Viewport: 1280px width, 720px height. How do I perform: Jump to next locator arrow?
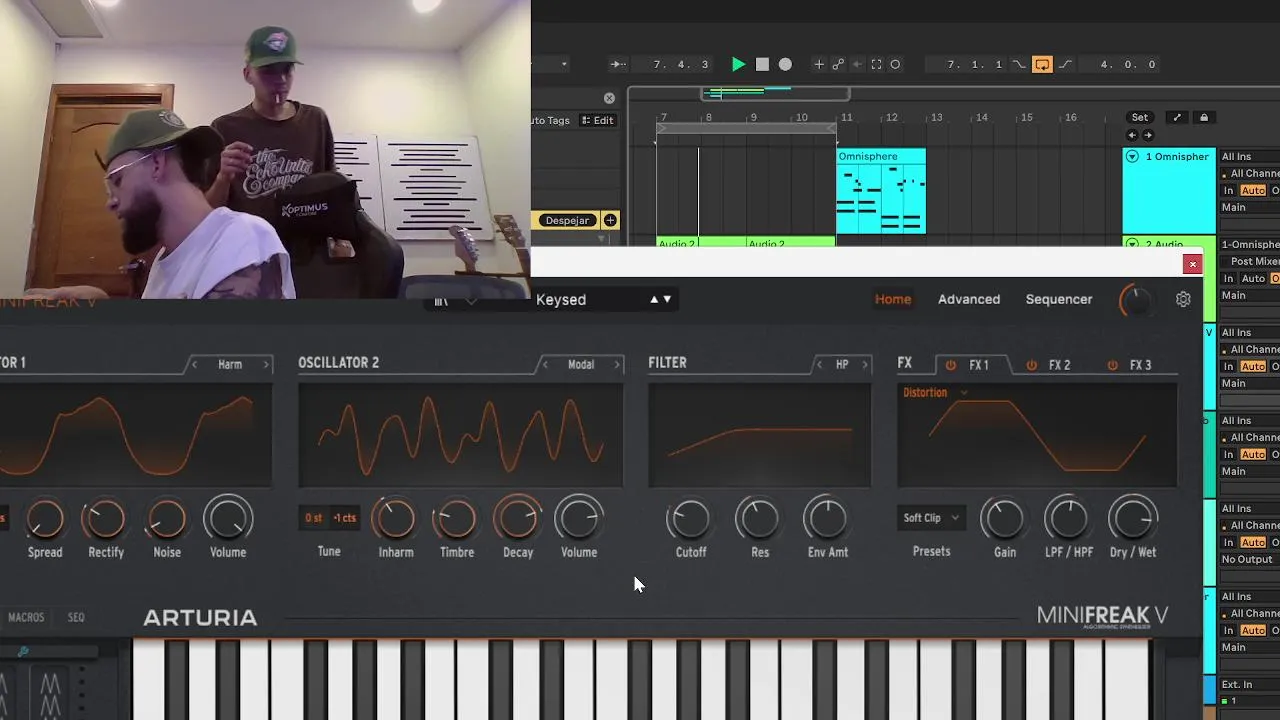[1148, 135]
